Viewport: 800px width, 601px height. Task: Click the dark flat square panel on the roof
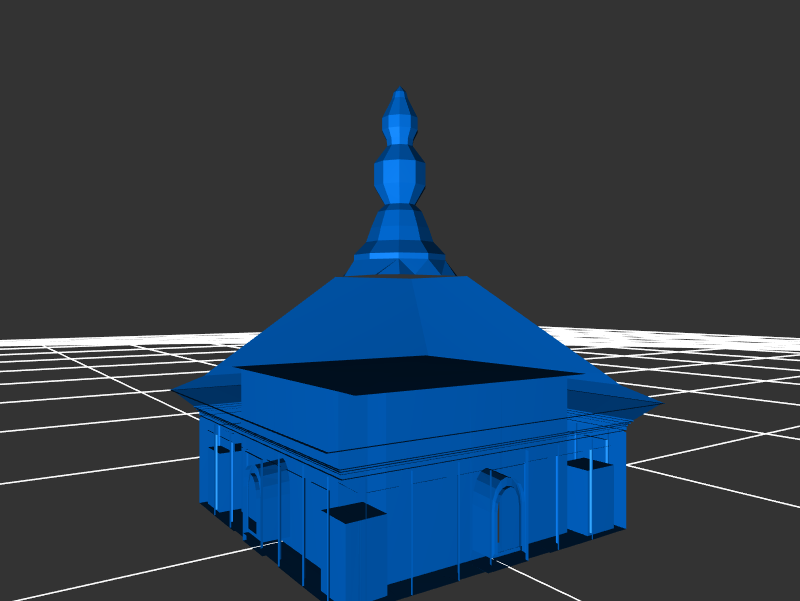(410, 373)
